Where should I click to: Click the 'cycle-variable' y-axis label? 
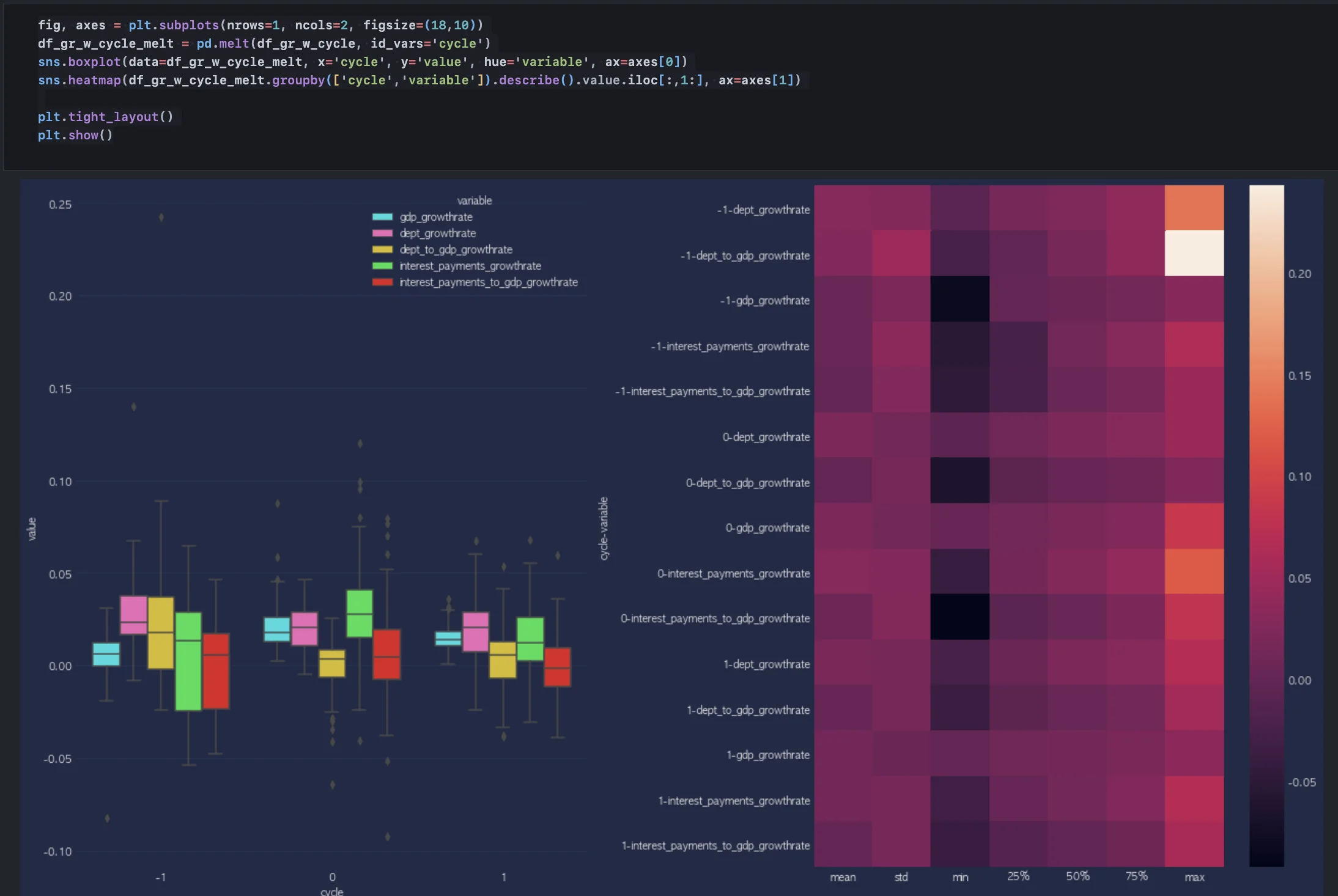[604, 528]
